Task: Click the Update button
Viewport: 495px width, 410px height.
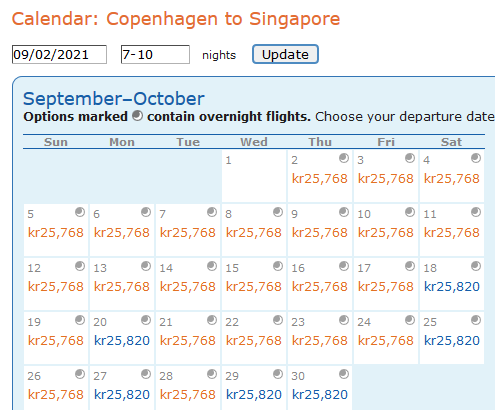Action: tap(285, 54)
